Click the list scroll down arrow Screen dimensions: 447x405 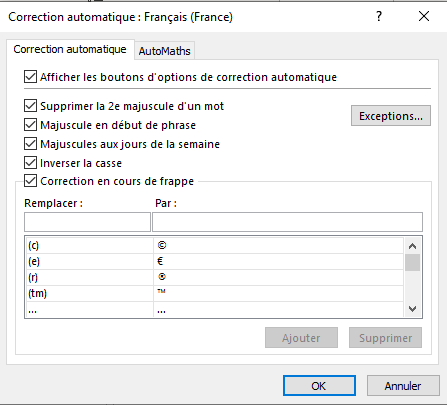pyautogui.click(x=412, y=309)
